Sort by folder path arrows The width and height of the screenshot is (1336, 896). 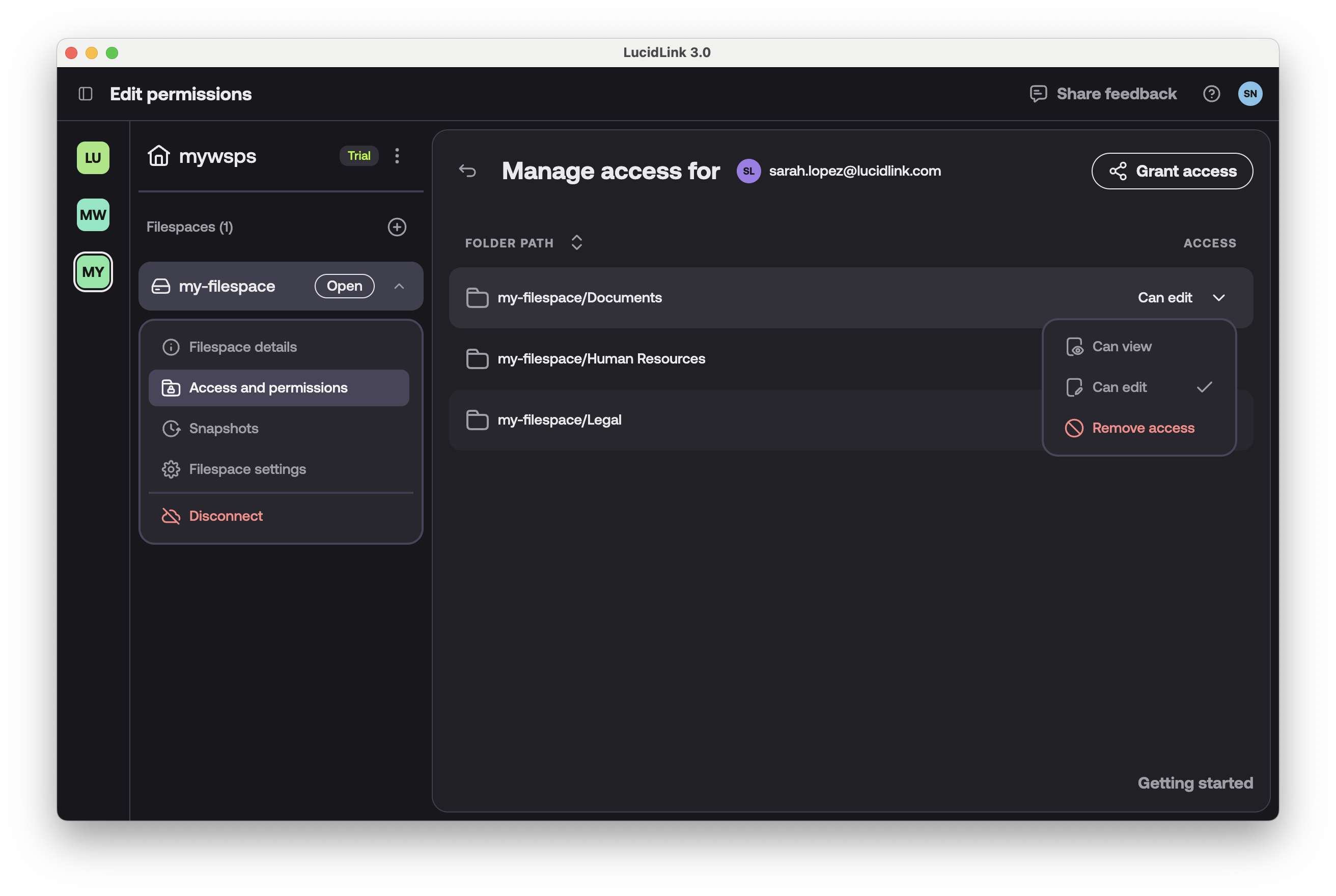(x=576, y=243)
